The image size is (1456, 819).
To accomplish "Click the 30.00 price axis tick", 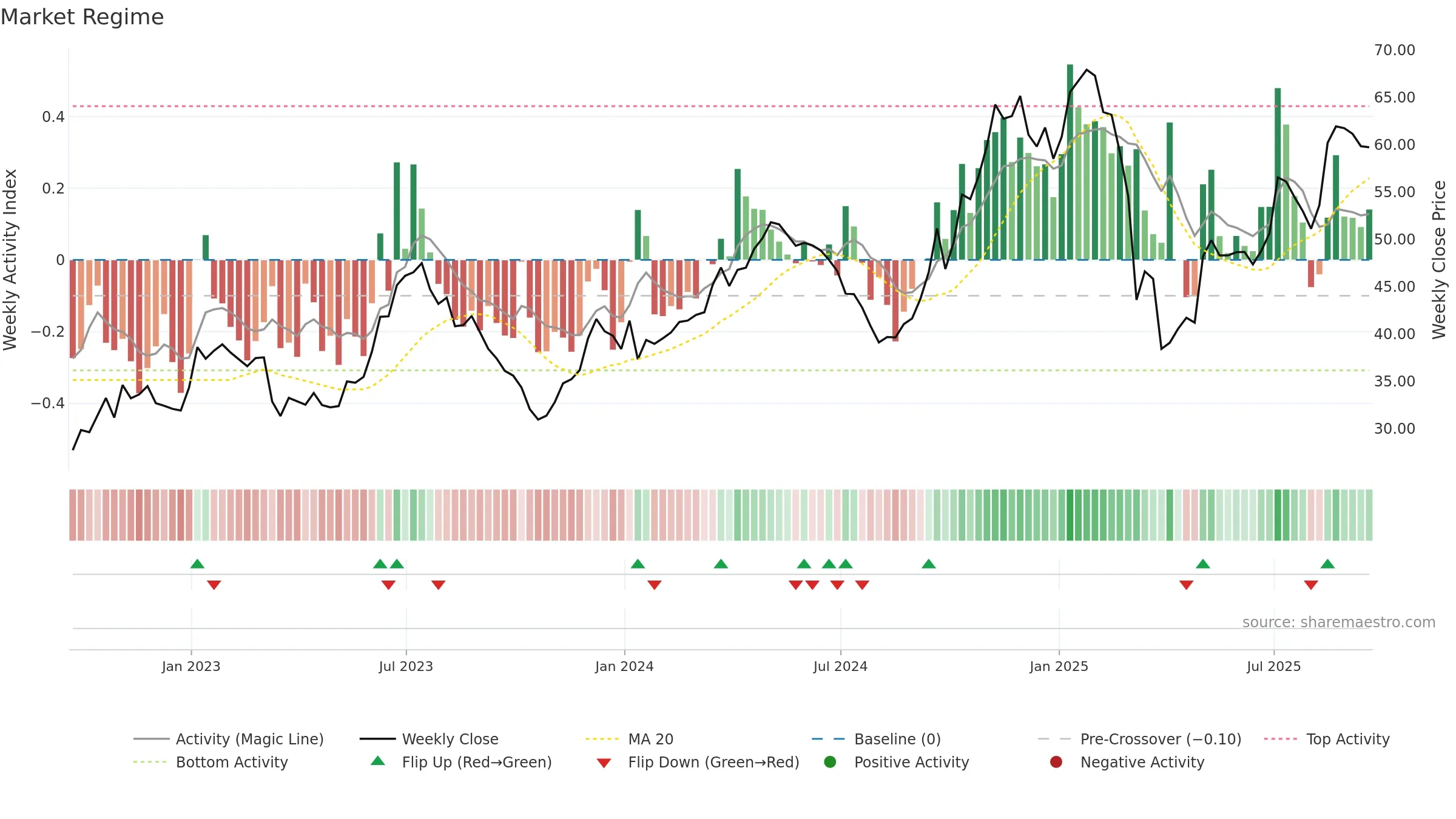I will [x=1395, y=428].
